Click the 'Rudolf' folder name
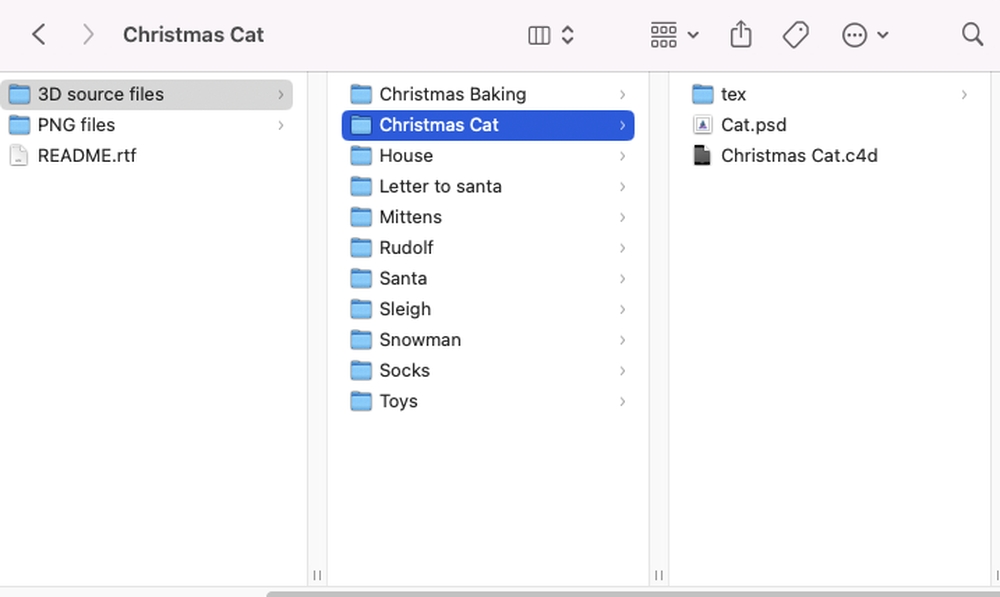Screen dimensions: 1000x597 (406, 247)
